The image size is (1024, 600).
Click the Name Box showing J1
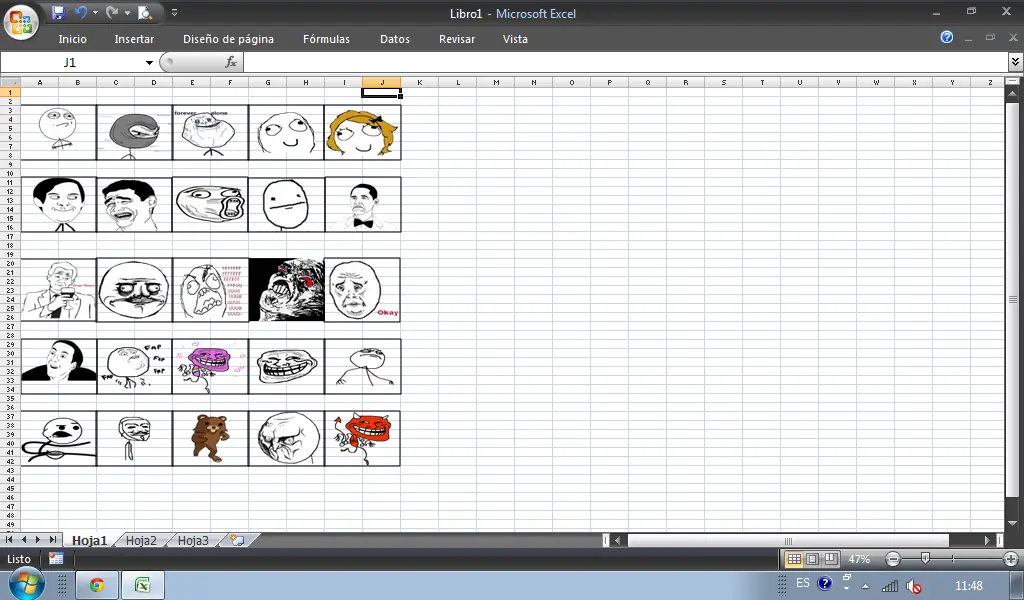click(71, 63)
